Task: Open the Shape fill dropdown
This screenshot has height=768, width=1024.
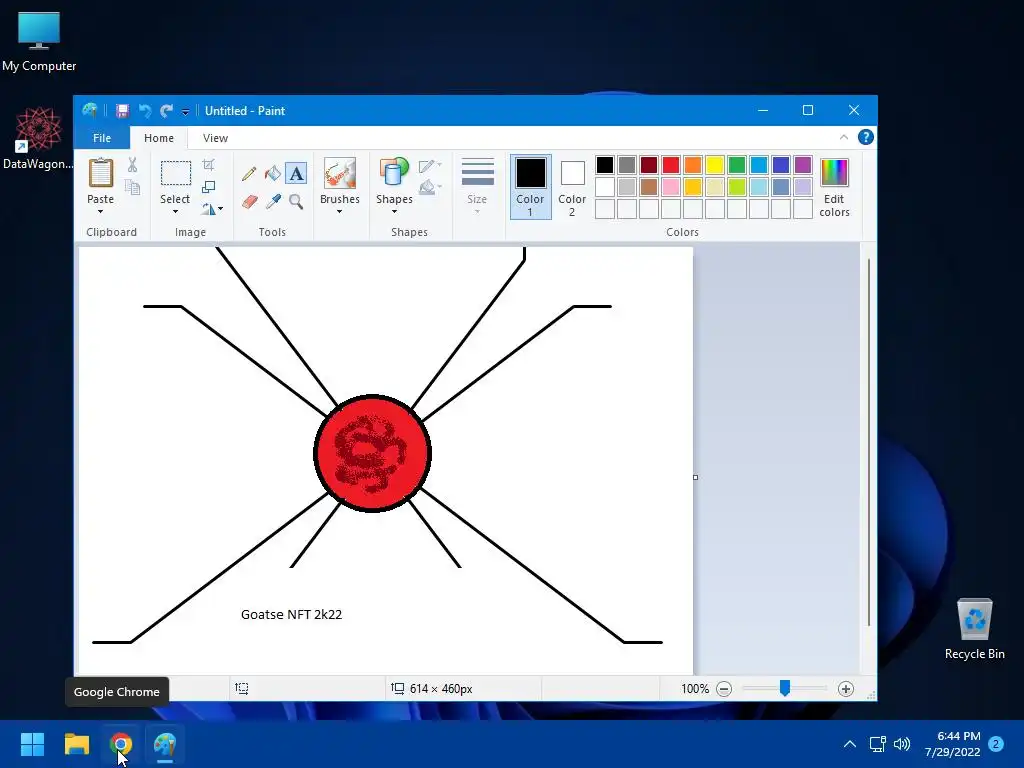Action: pyautogui.click(x=430, y=188)
